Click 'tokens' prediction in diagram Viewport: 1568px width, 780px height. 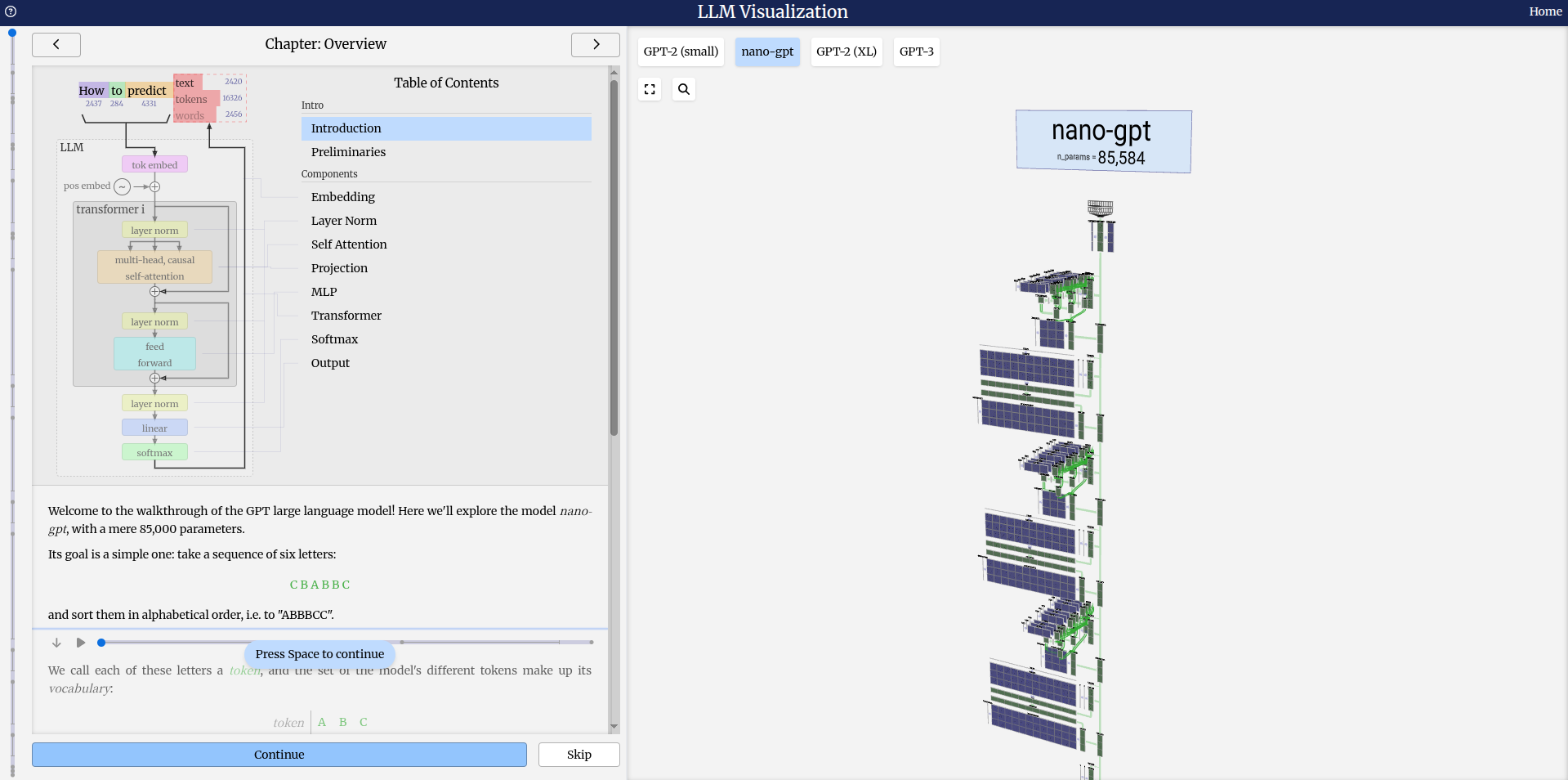pos(191,99)
